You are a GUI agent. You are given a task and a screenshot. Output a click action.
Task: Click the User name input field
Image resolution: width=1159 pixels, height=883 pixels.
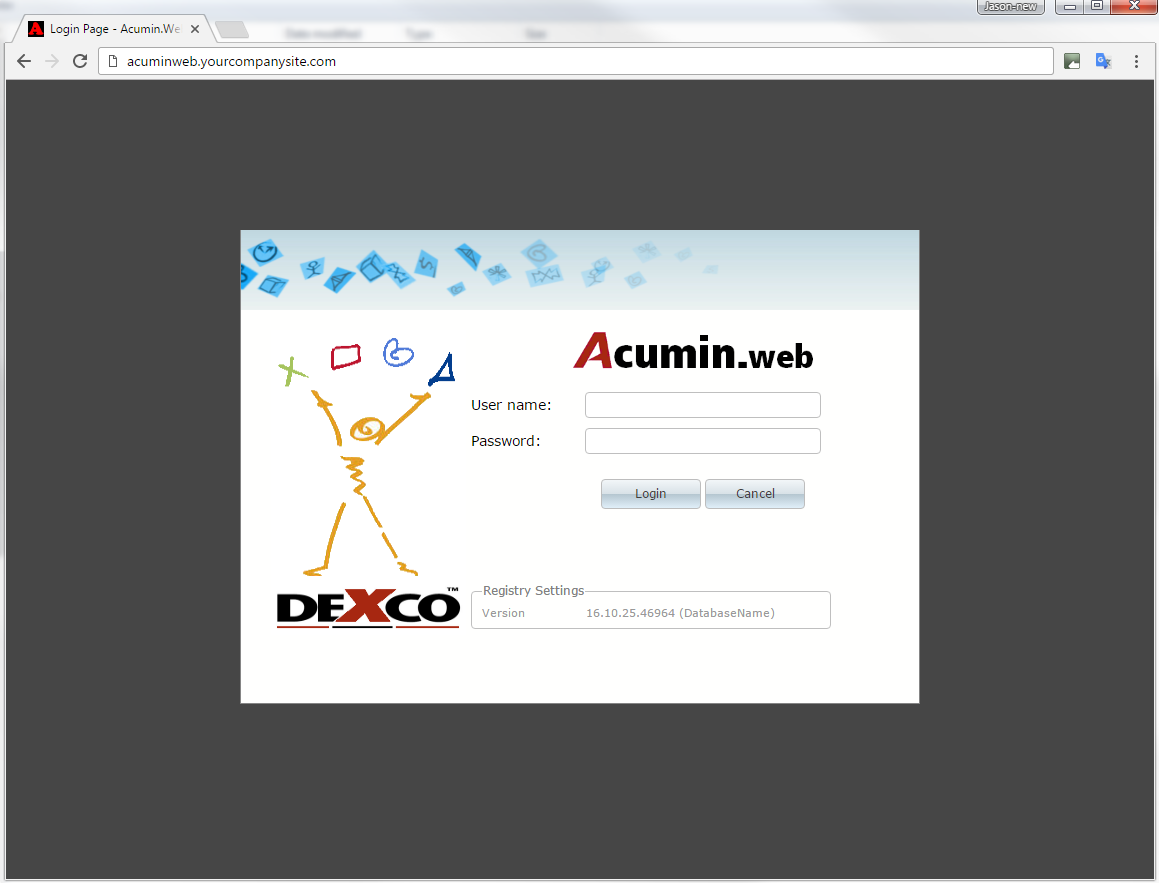point(702,405)
